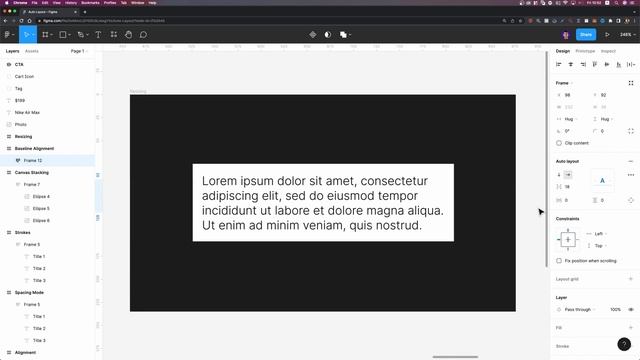The image size is (640, 360).
Task: Open the zoom level dropdown
Action: pos(627,35)
